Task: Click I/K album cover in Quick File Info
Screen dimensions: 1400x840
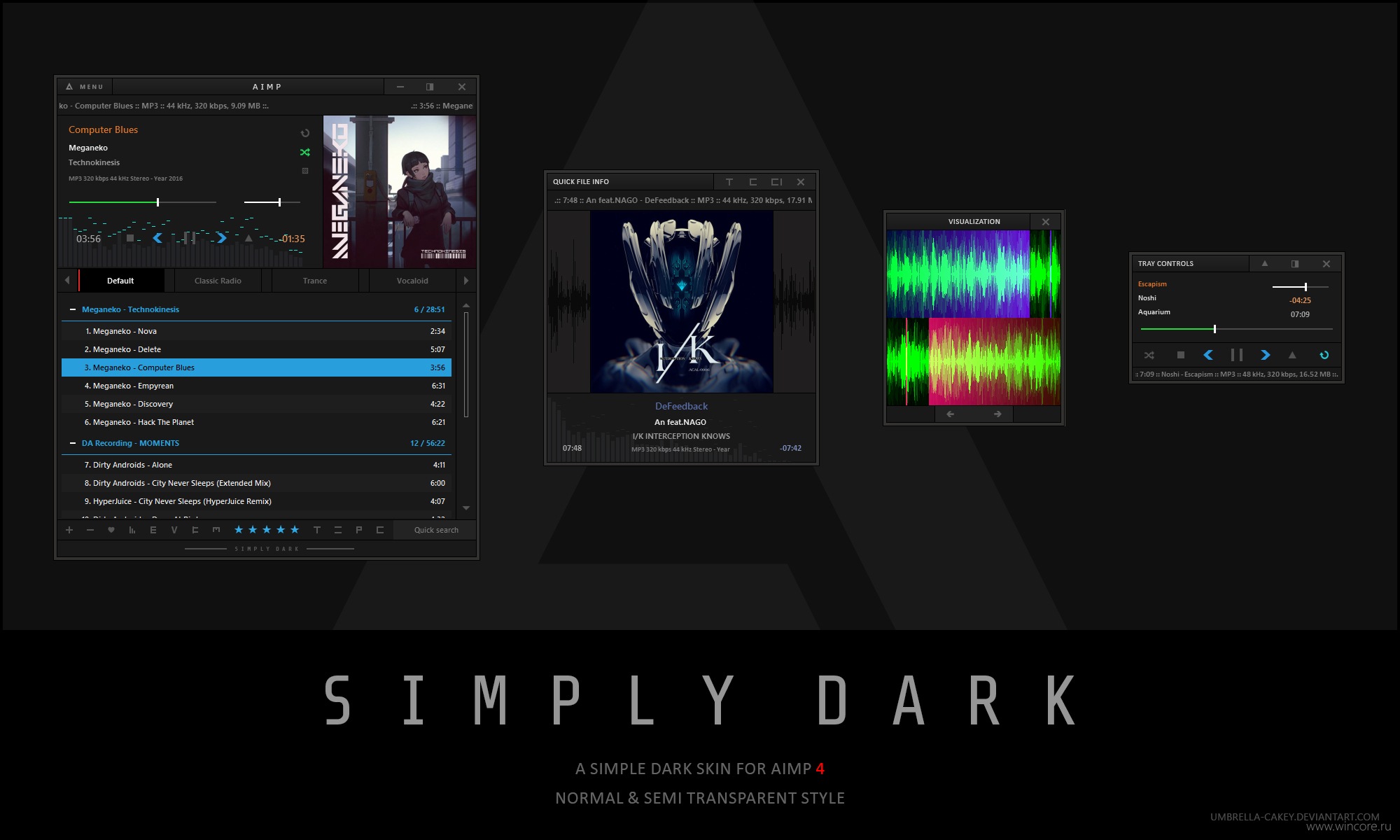Action: coord(682,302)
